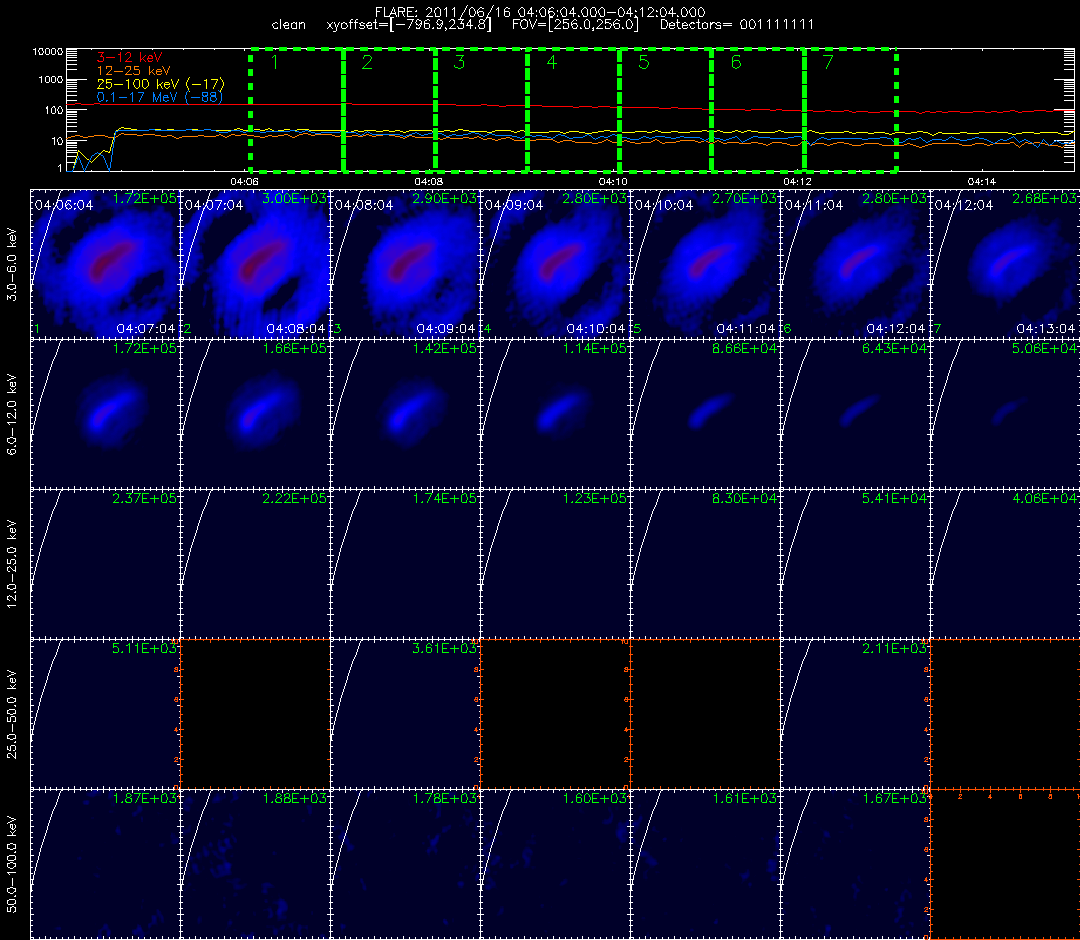This screenshot has height=940, width=1080.
Task: Open the 3.0-6.0 keV image labeled 3.00E+03
Action: pos(256,264)
